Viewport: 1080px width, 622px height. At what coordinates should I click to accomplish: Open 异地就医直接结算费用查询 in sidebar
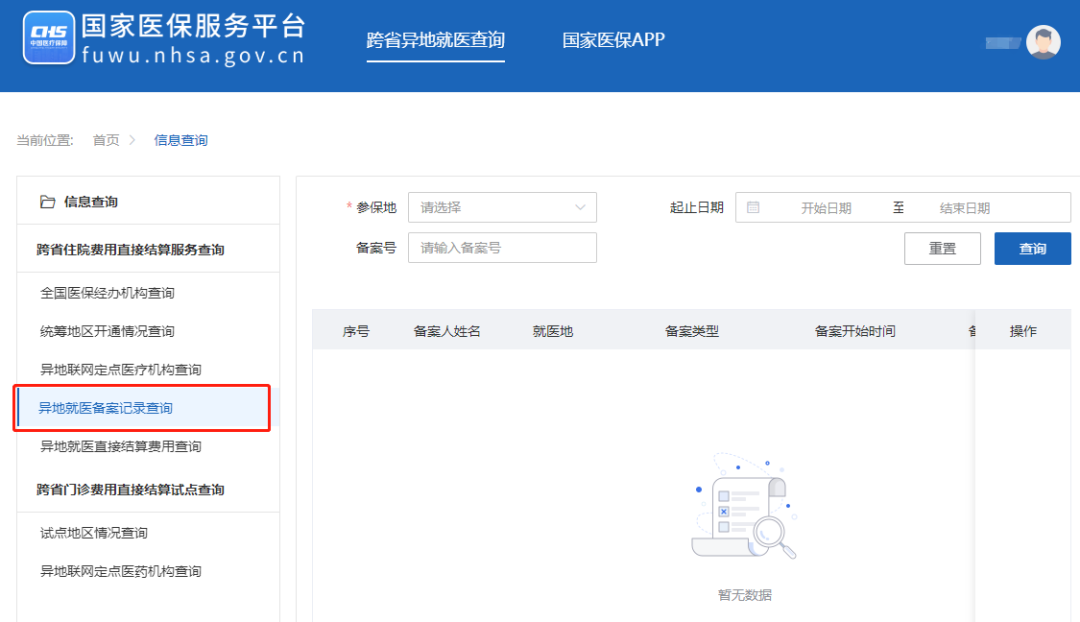click(120, 446)
